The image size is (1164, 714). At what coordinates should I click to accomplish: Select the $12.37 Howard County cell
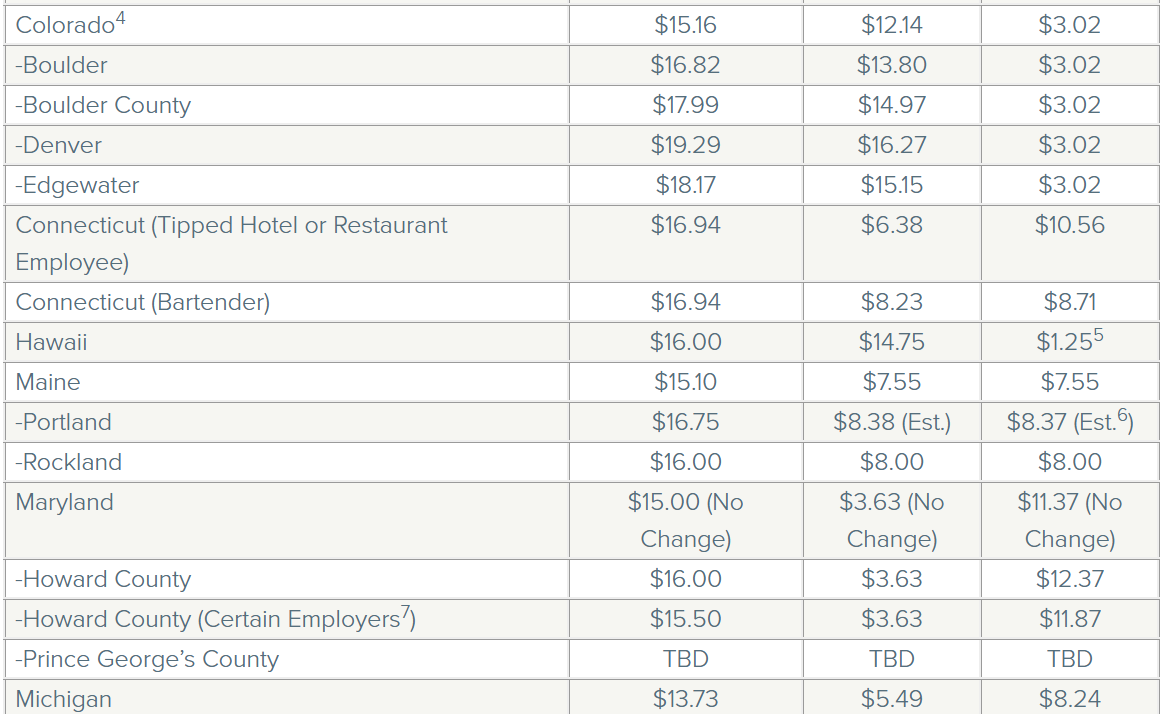[x=1069, y=579]
